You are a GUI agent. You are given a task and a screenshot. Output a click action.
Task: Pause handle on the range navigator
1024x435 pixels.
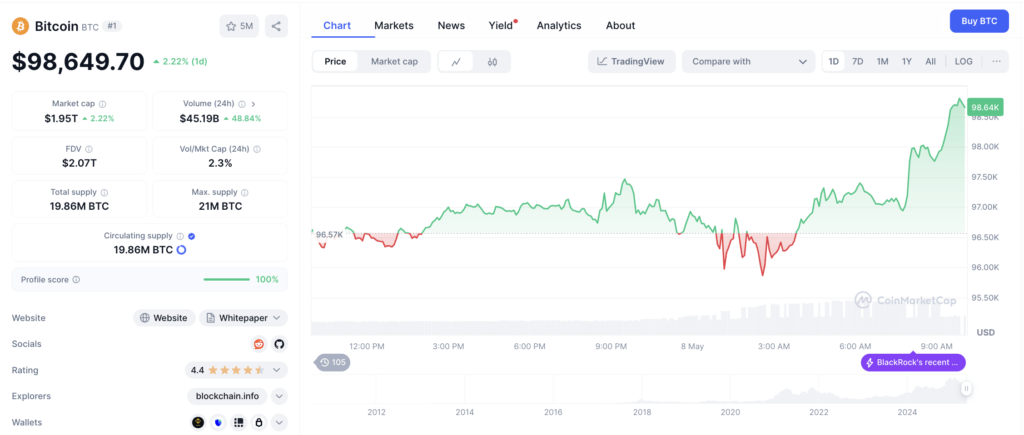967,389
